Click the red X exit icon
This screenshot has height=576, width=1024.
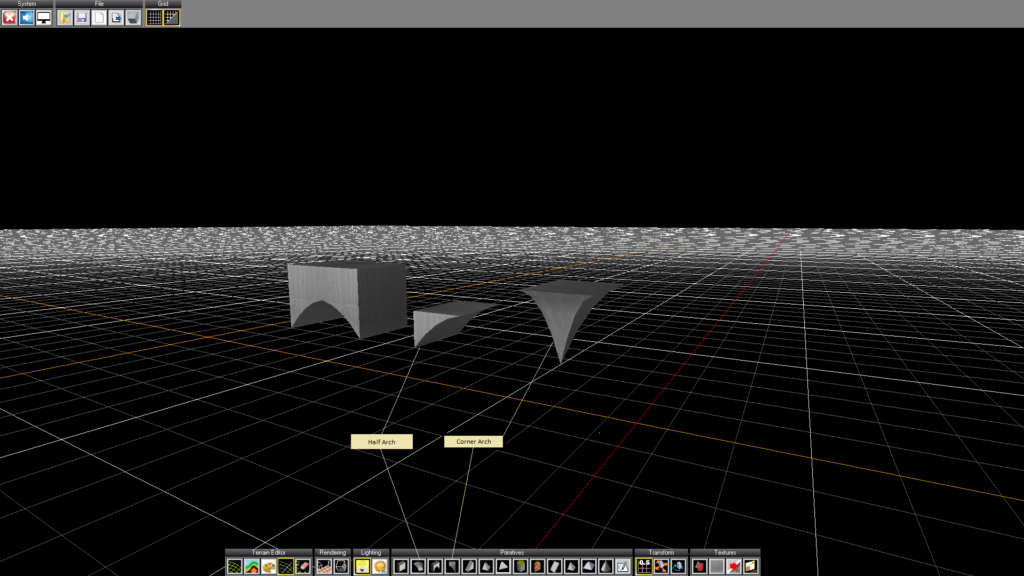point(9,18)
